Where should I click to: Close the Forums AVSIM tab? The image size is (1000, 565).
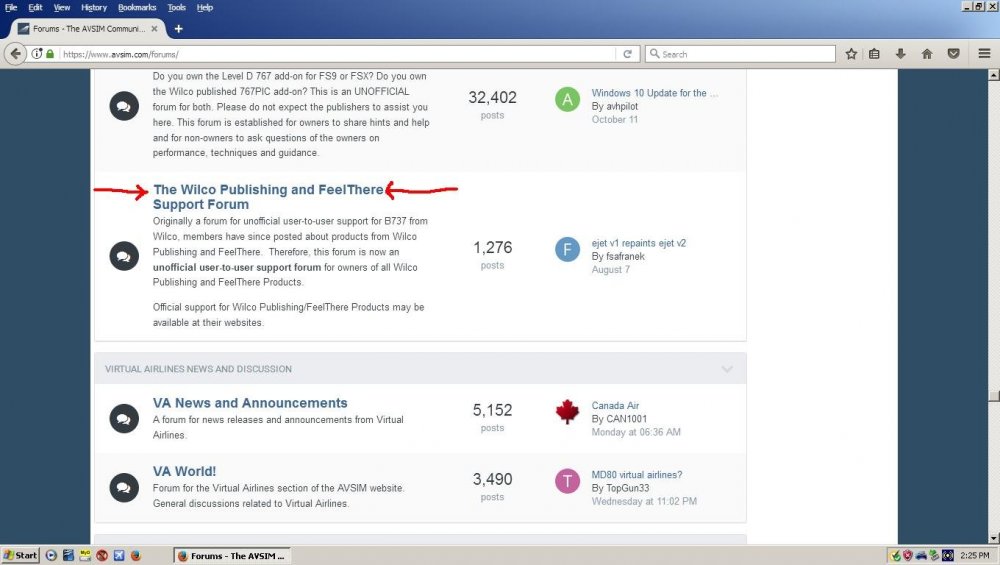[154, 29]
